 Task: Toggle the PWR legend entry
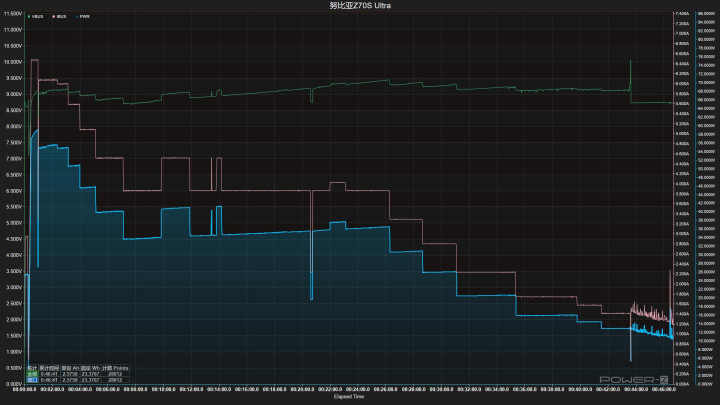click(x=85, y=17)
